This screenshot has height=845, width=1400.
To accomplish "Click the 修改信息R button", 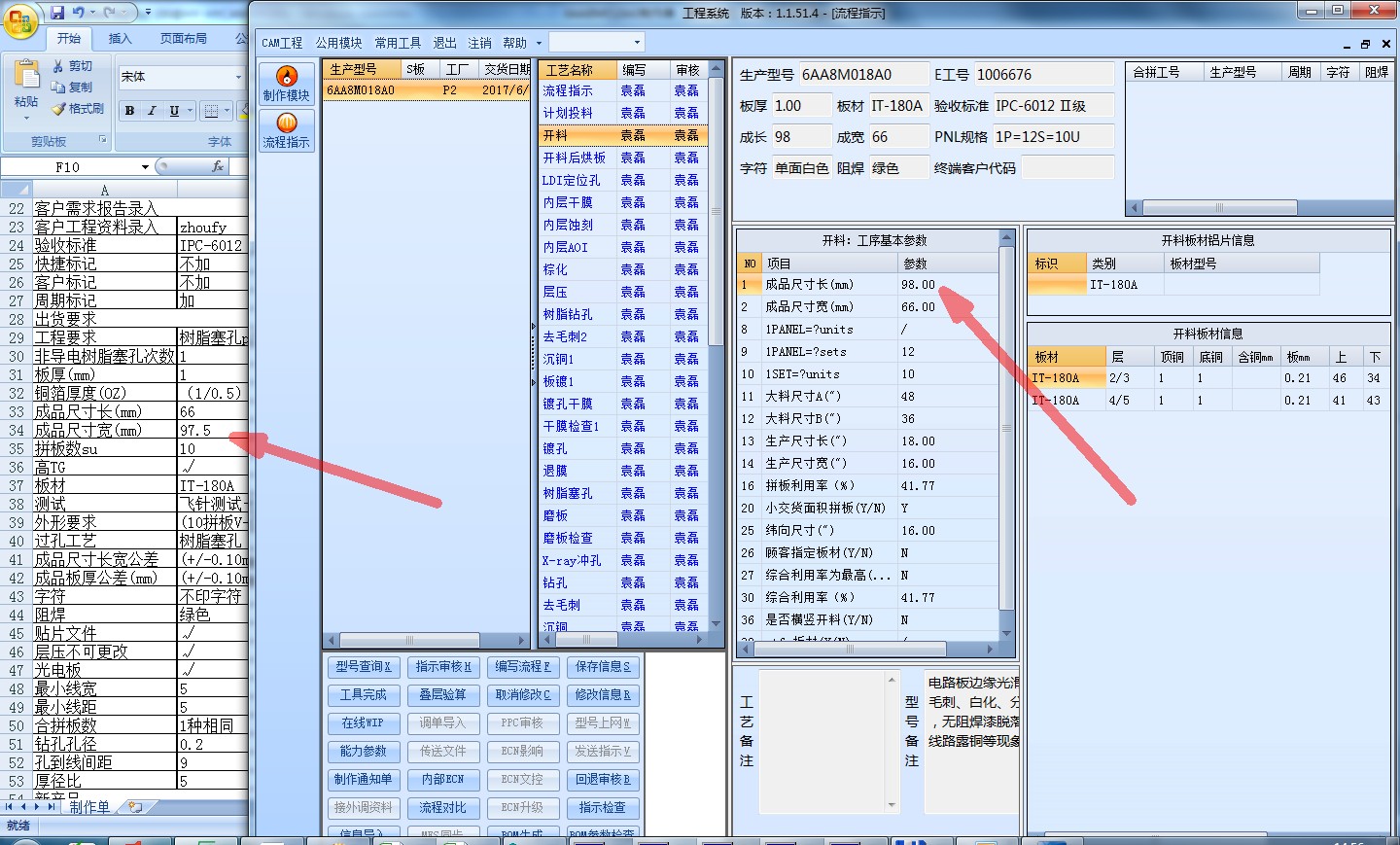I will coord(603,695).
